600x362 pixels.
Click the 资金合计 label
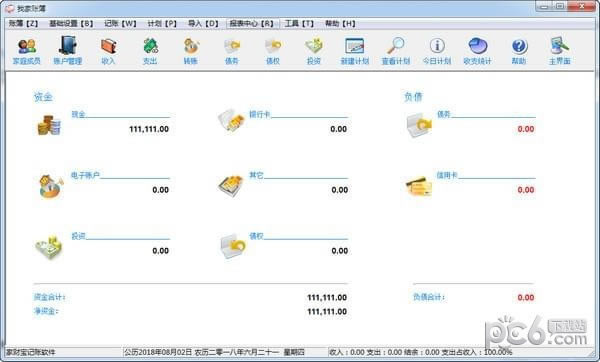(x=49, y=297)
